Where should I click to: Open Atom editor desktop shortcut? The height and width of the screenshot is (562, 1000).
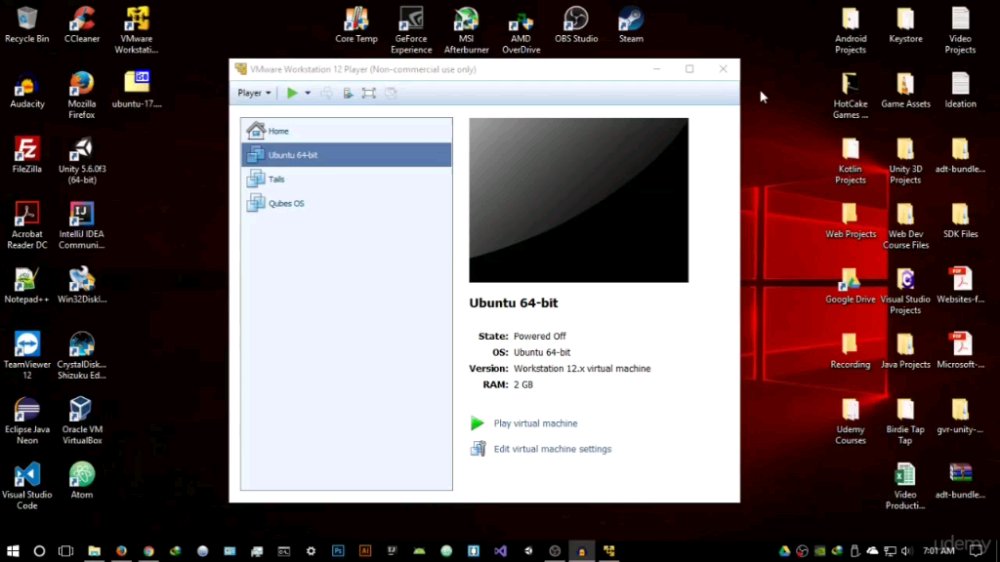pyautogui.click(x=82, y=481)
